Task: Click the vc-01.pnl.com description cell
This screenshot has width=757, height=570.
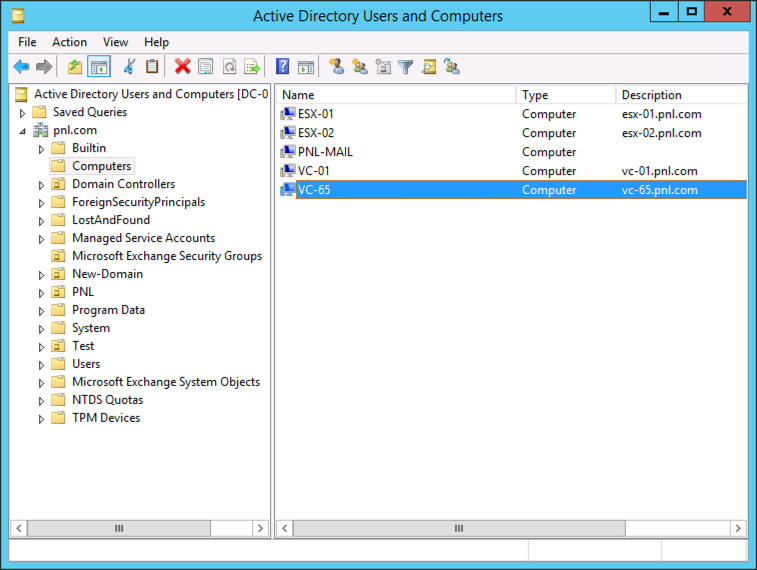Action: (x=659, y=171)
